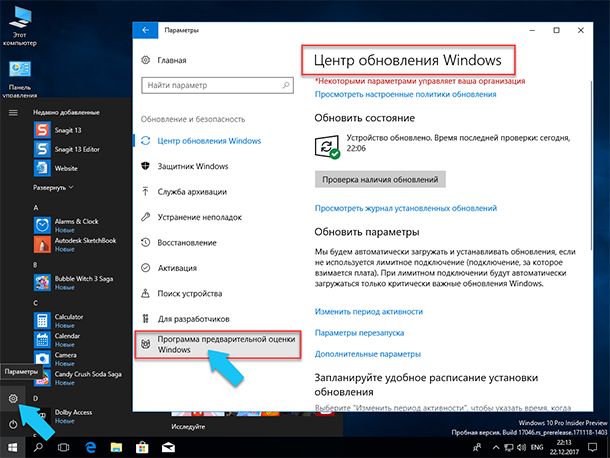Screen dimensions: 610x458
Task: Jump to letter A app group header
Action: [36, 207]
